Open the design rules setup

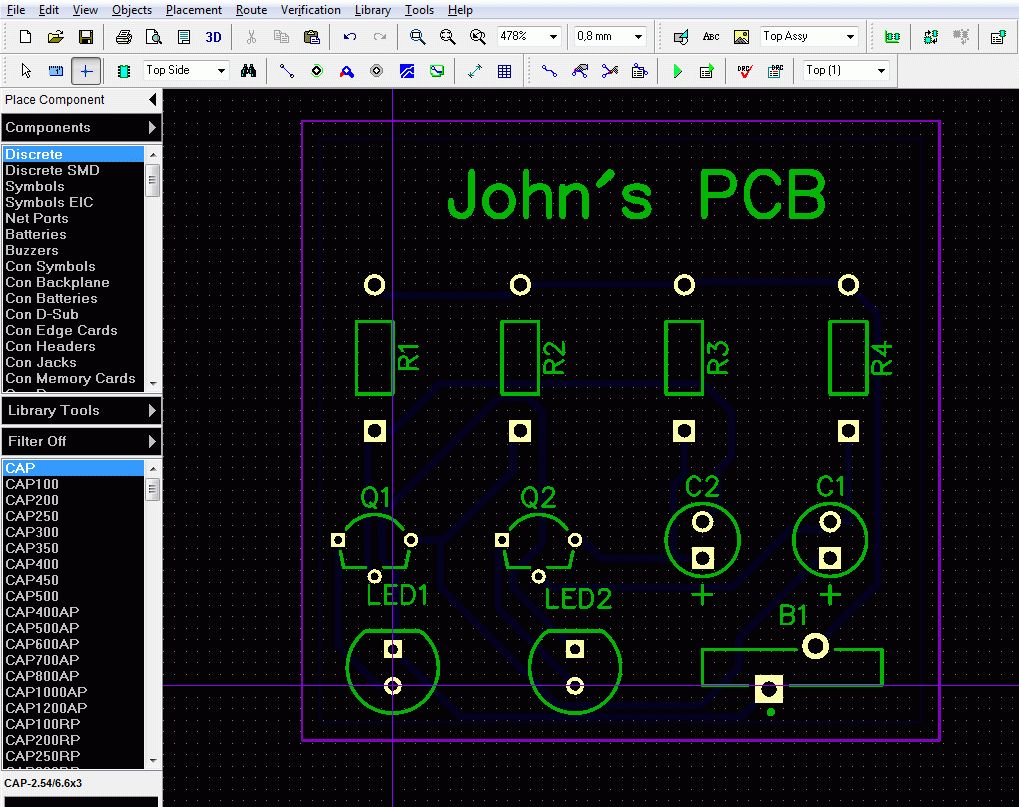775,70
